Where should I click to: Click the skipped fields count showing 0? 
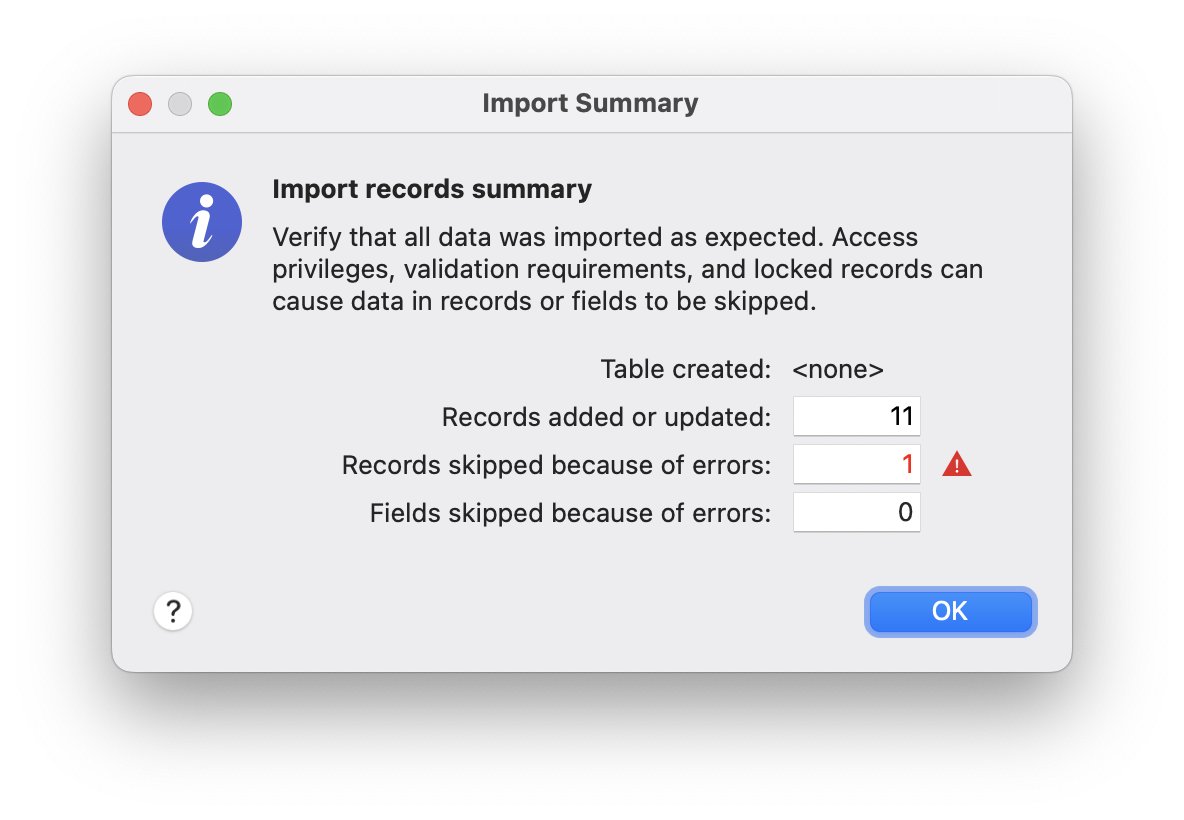(x=856, y=513)
